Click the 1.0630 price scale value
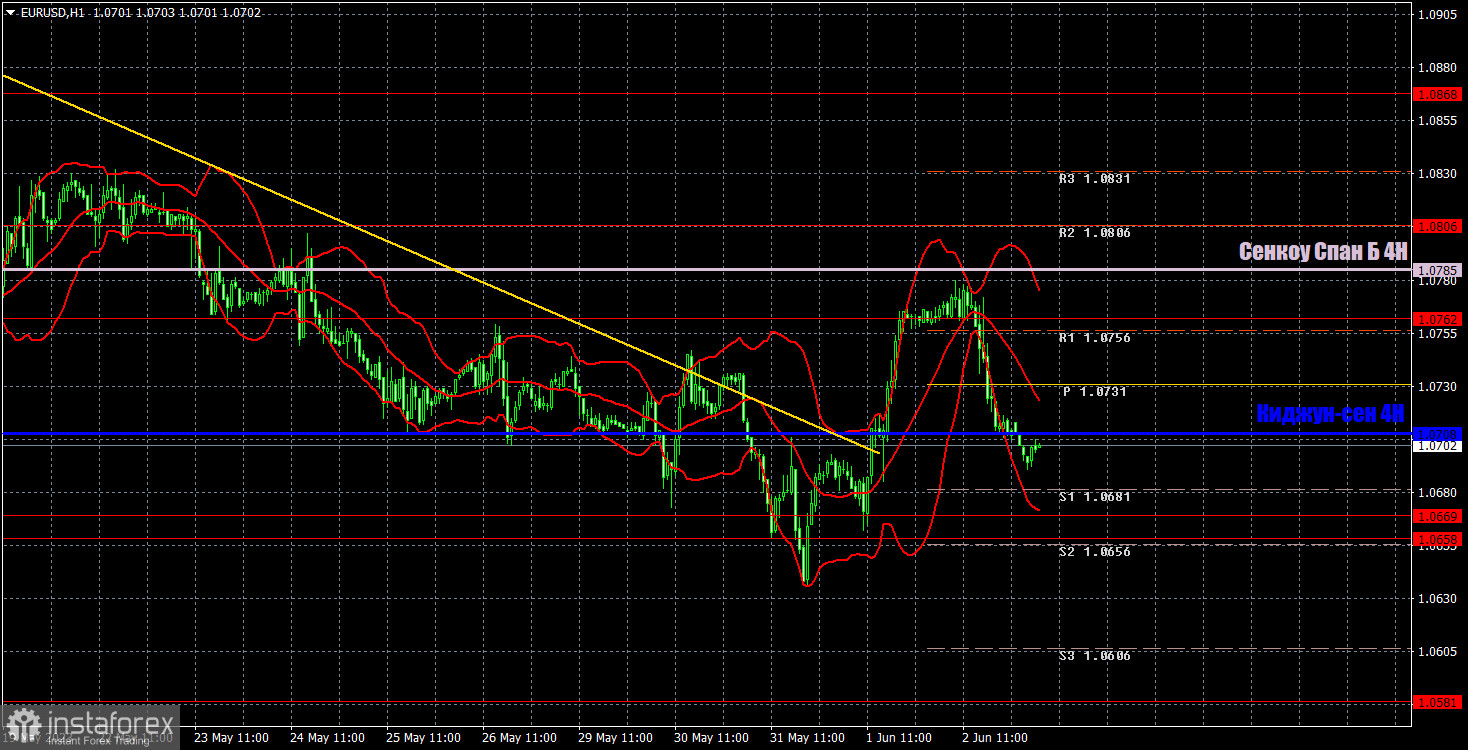The width and height of the screenshot is (1468, 750). pyautogui.click(x=1438, y=598)
